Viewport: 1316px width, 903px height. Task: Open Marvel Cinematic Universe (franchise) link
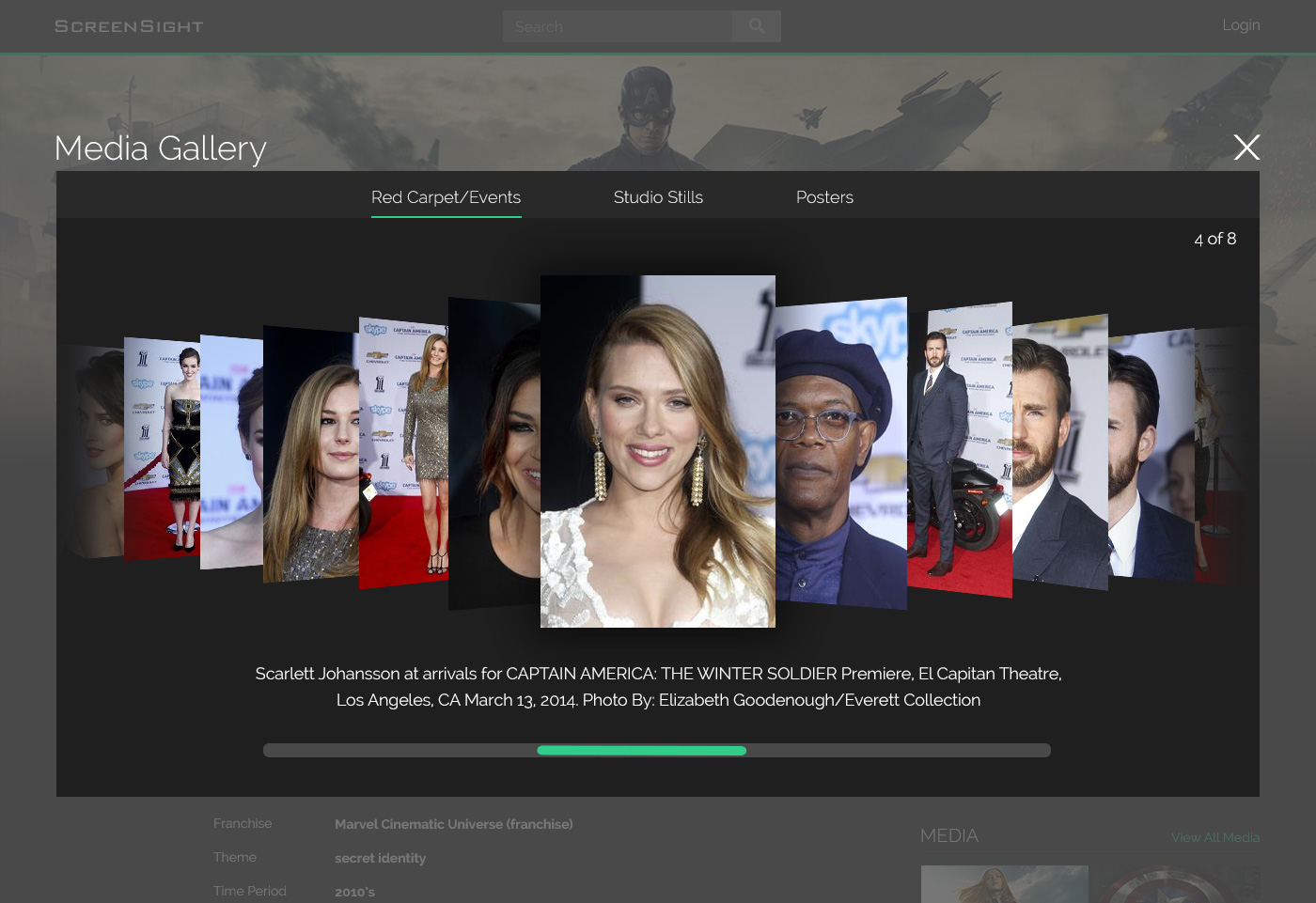point(454,824)
